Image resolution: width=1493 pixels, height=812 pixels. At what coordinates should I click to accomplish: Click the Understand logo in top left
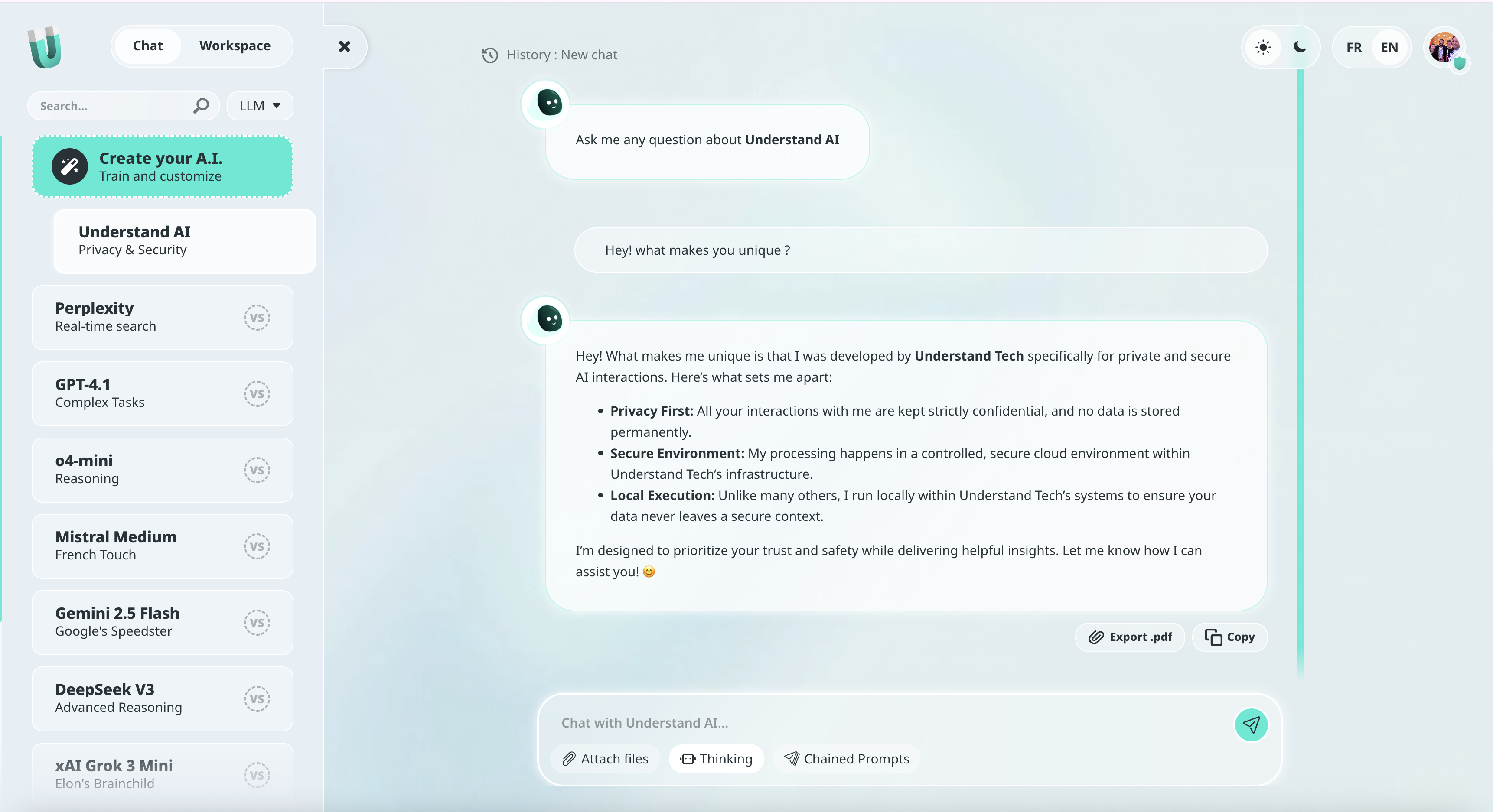tap(45, 47)
